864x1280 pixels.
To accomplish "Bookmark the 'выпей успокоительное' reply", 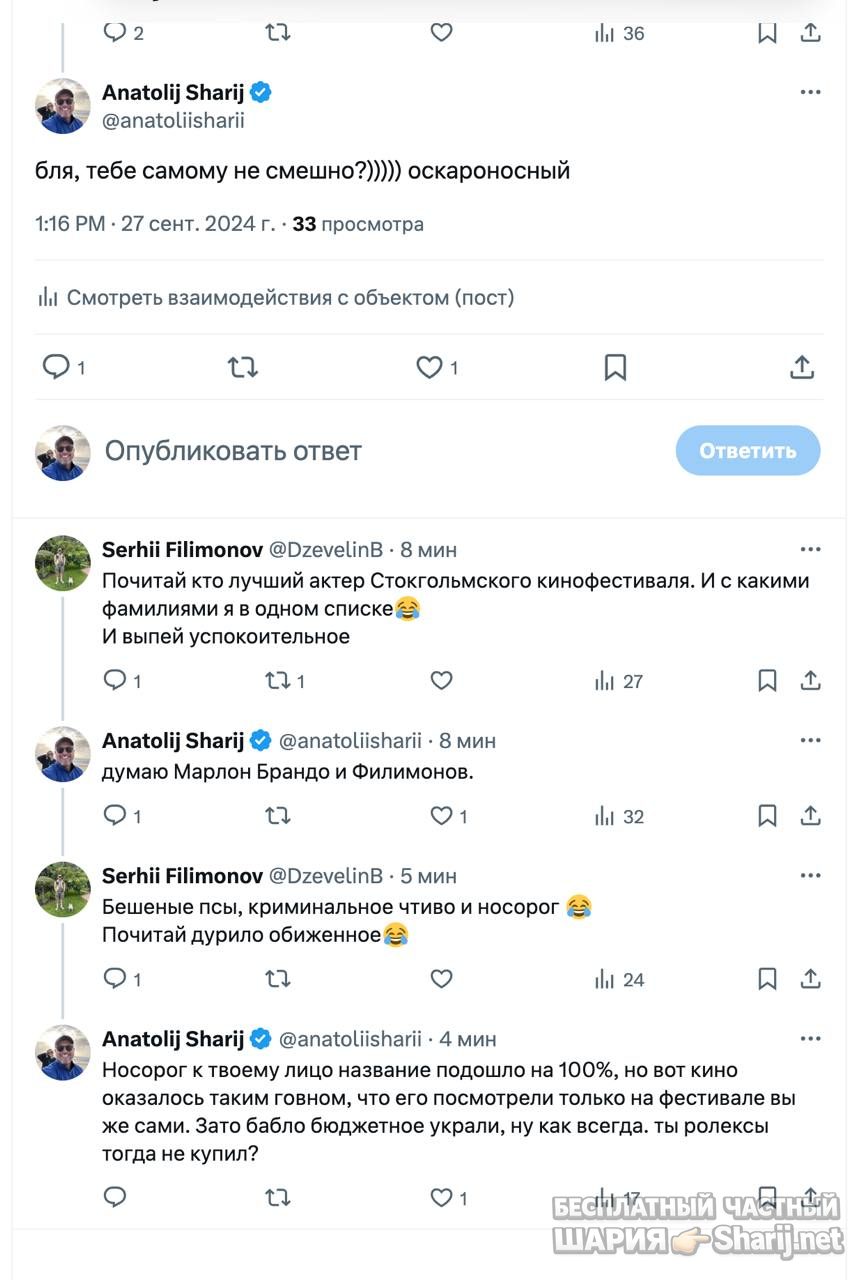I will [767, 681].
